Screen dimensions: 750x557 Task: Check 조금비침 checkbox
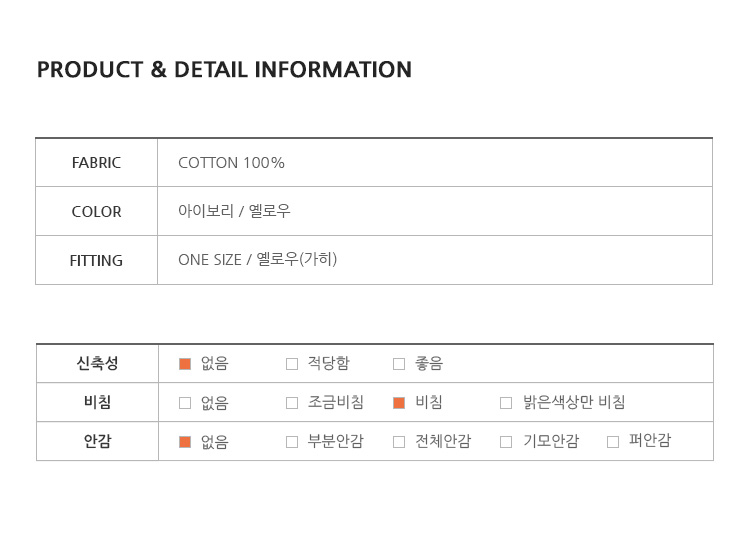click(292, 403)
